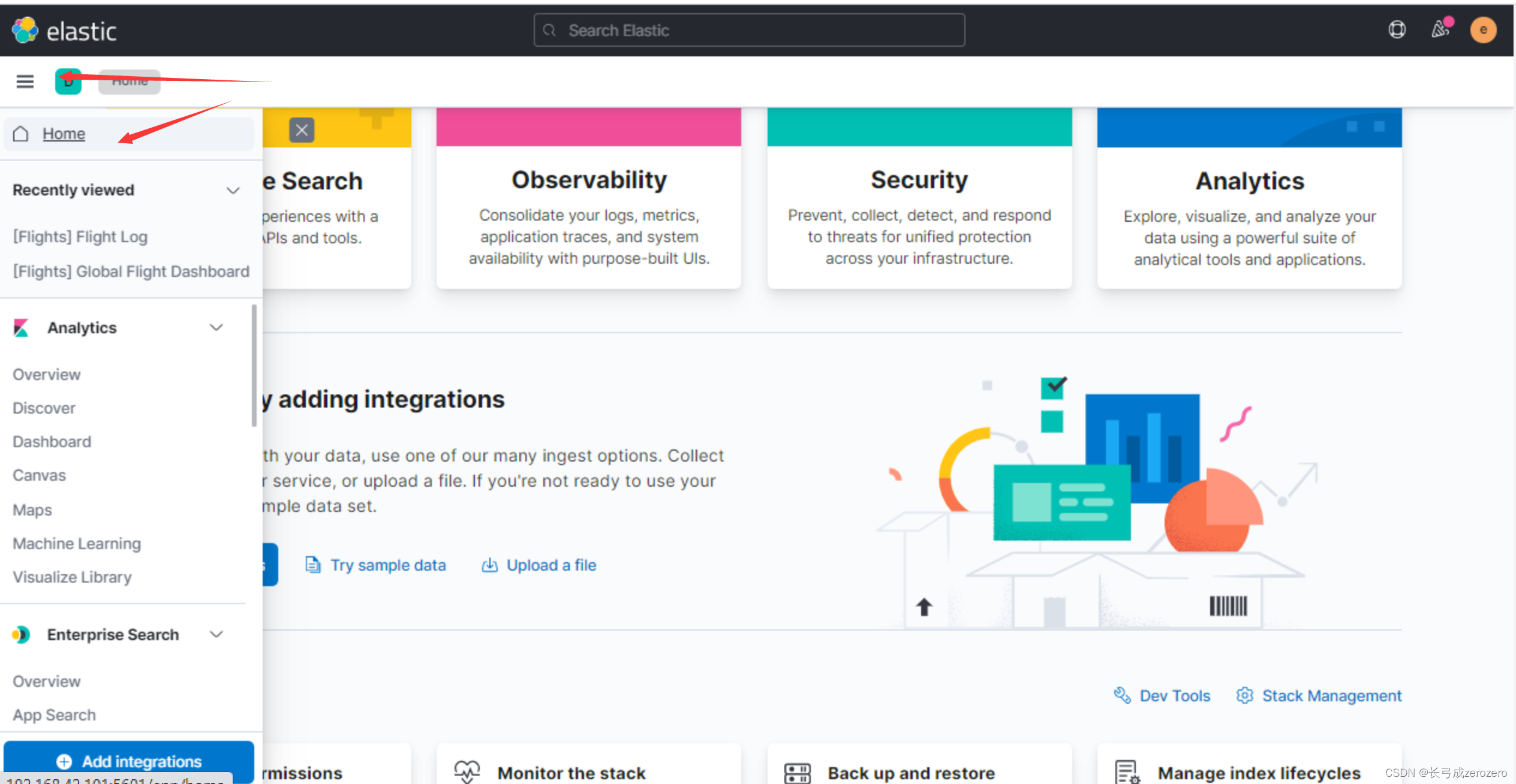The image size is (1516, 784).
Task: Close flyout with the X button
Action: 302,130
